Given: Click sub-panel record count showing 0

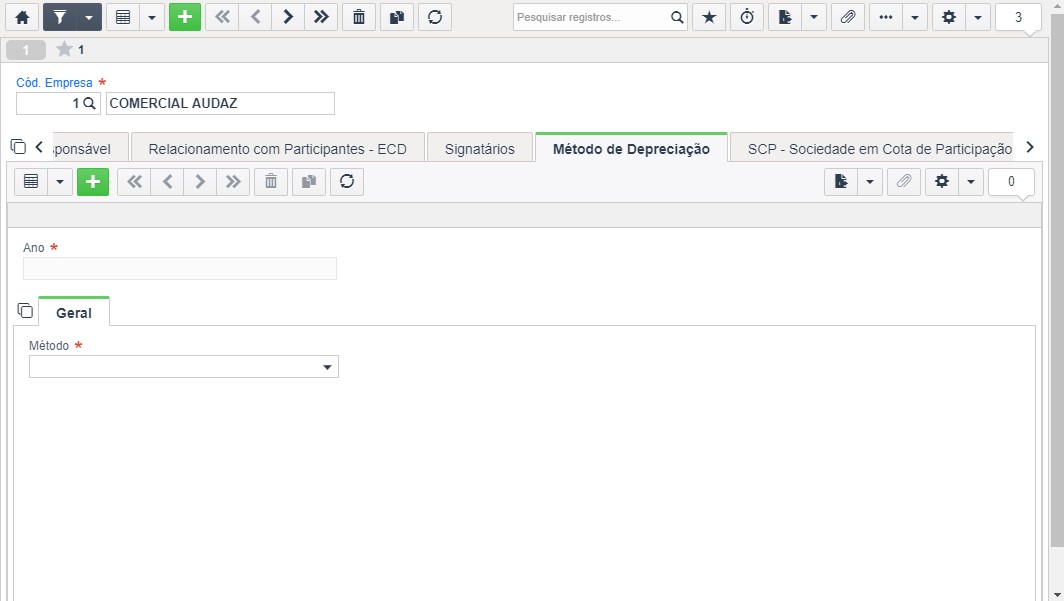Looking at the screenshot, I should pyautogui.click(x=1011, y=181).
